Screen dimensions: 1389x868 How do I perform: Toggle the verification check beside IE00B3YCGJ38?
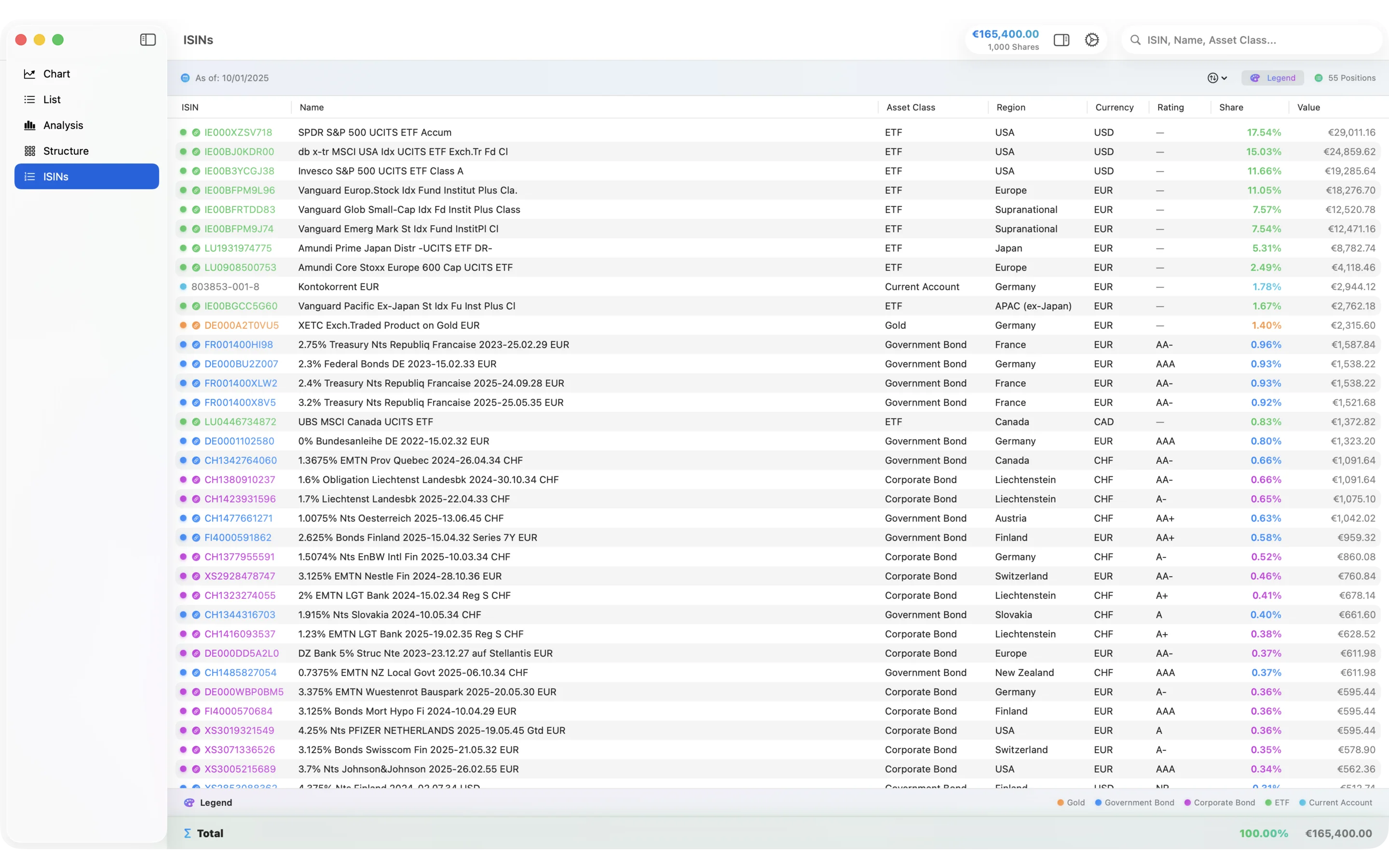click(x=196, y=171)
